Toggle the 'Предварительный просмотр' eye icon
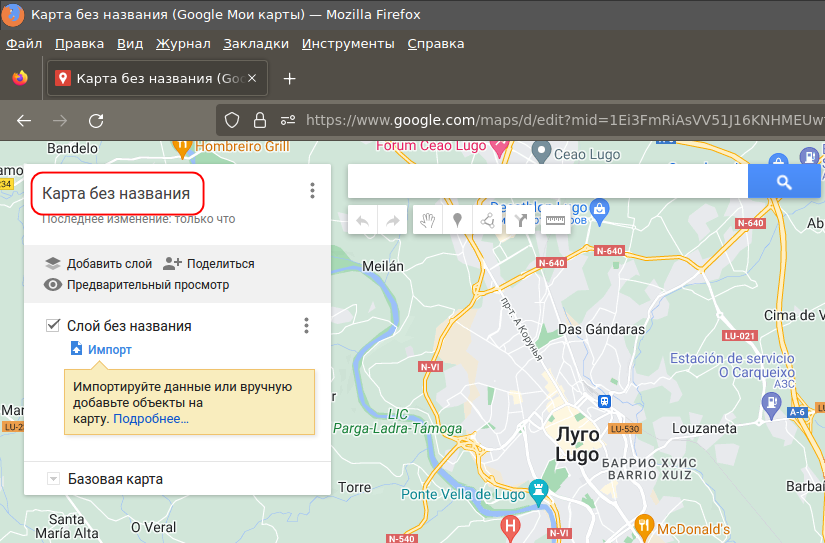 coord(53,285)
